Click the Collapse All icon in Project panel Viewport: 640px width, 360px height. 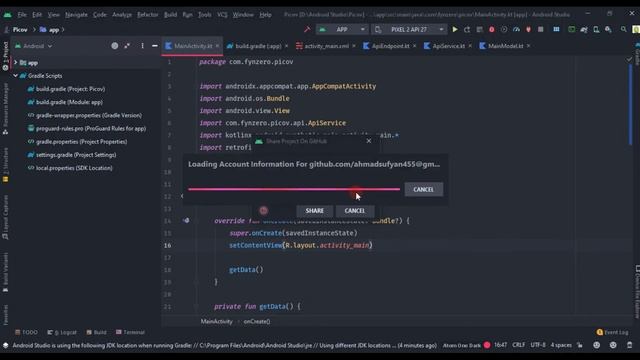(x=127, y=46)
